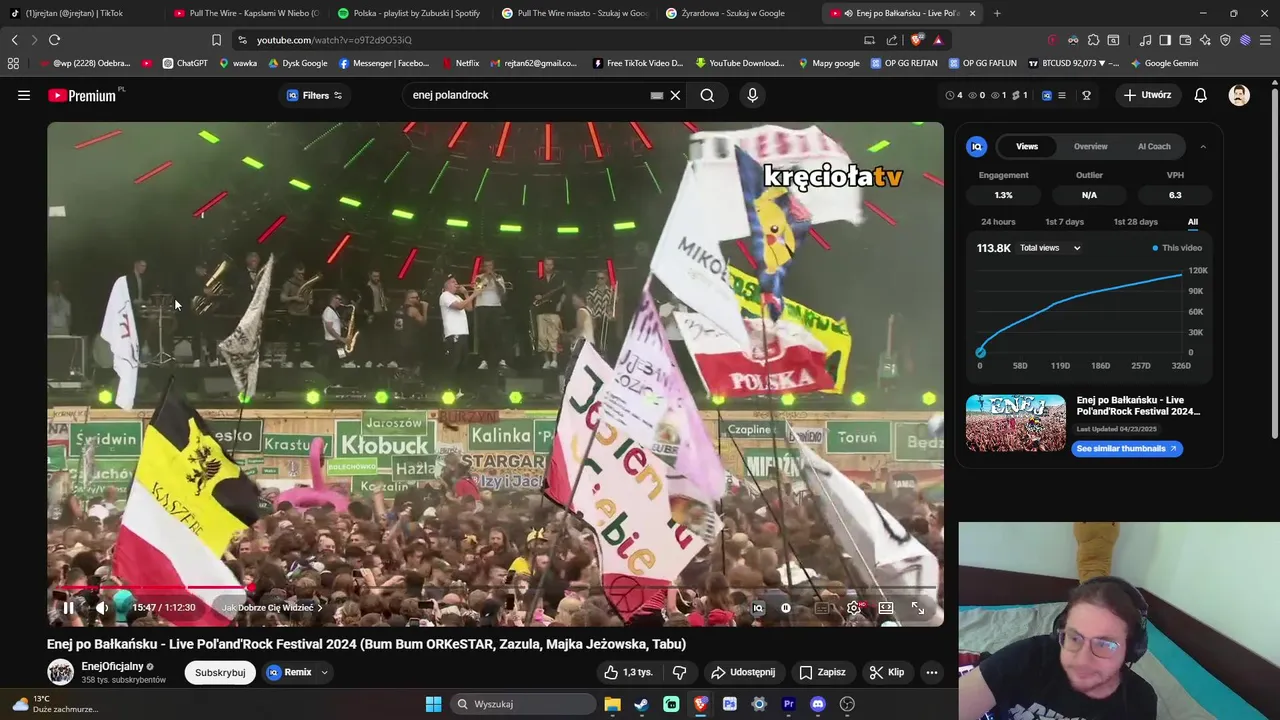The image size is (1280, 720).
Task: Click the trophy icon in YouTube header
Action: coord(1086,95)
